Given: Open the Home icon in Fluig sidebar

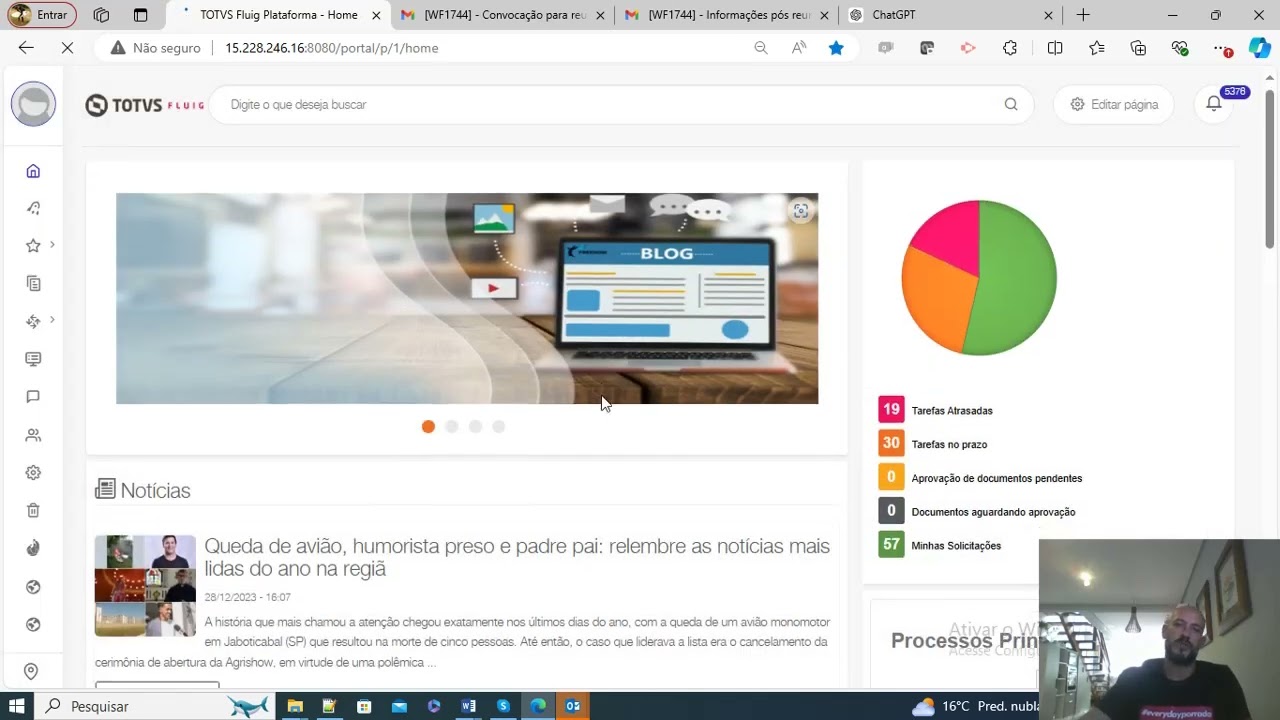Looking at the screenshot, I should 33,171.
